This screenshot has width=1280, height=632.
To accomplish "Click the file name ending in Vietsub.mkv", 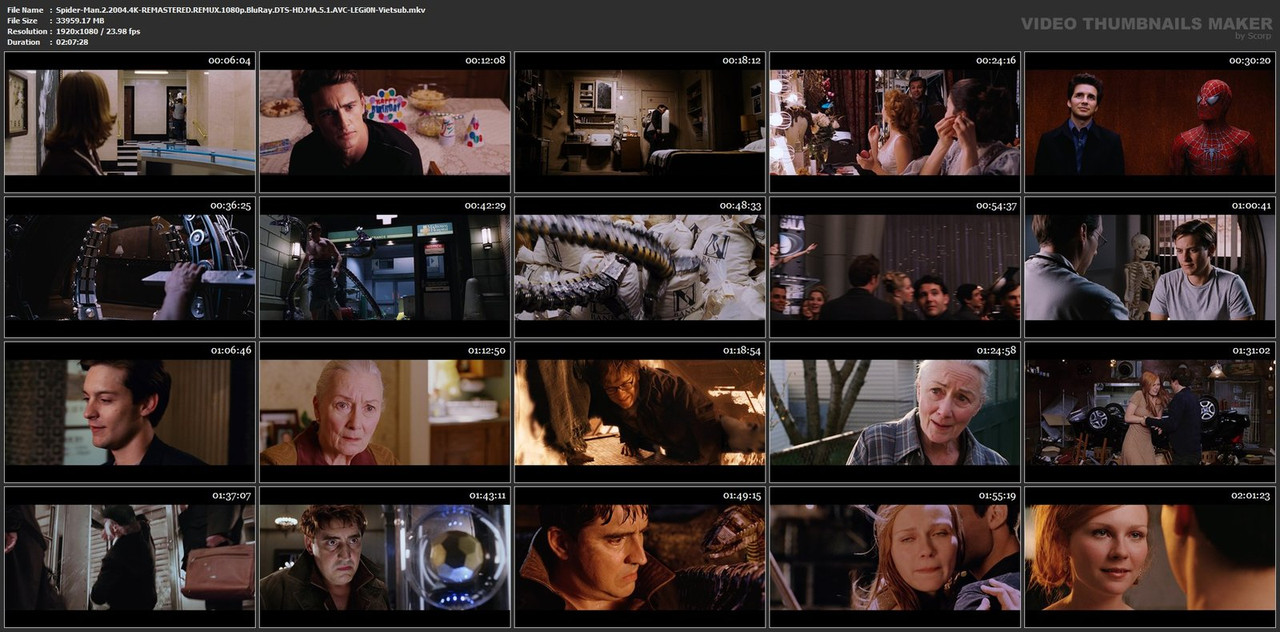I will 240,9.
